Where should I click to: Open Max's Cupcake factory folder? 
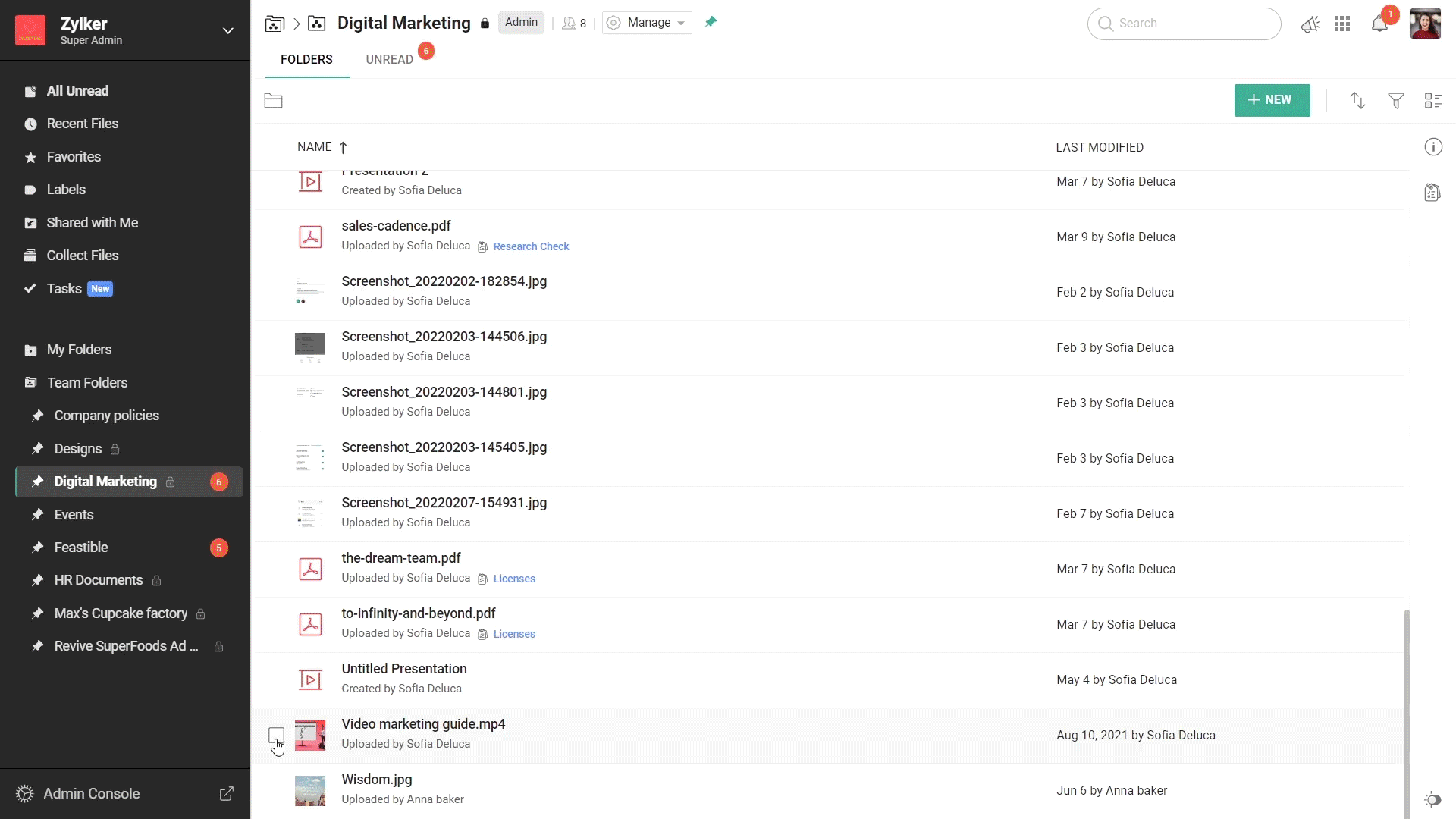[121, 613]
